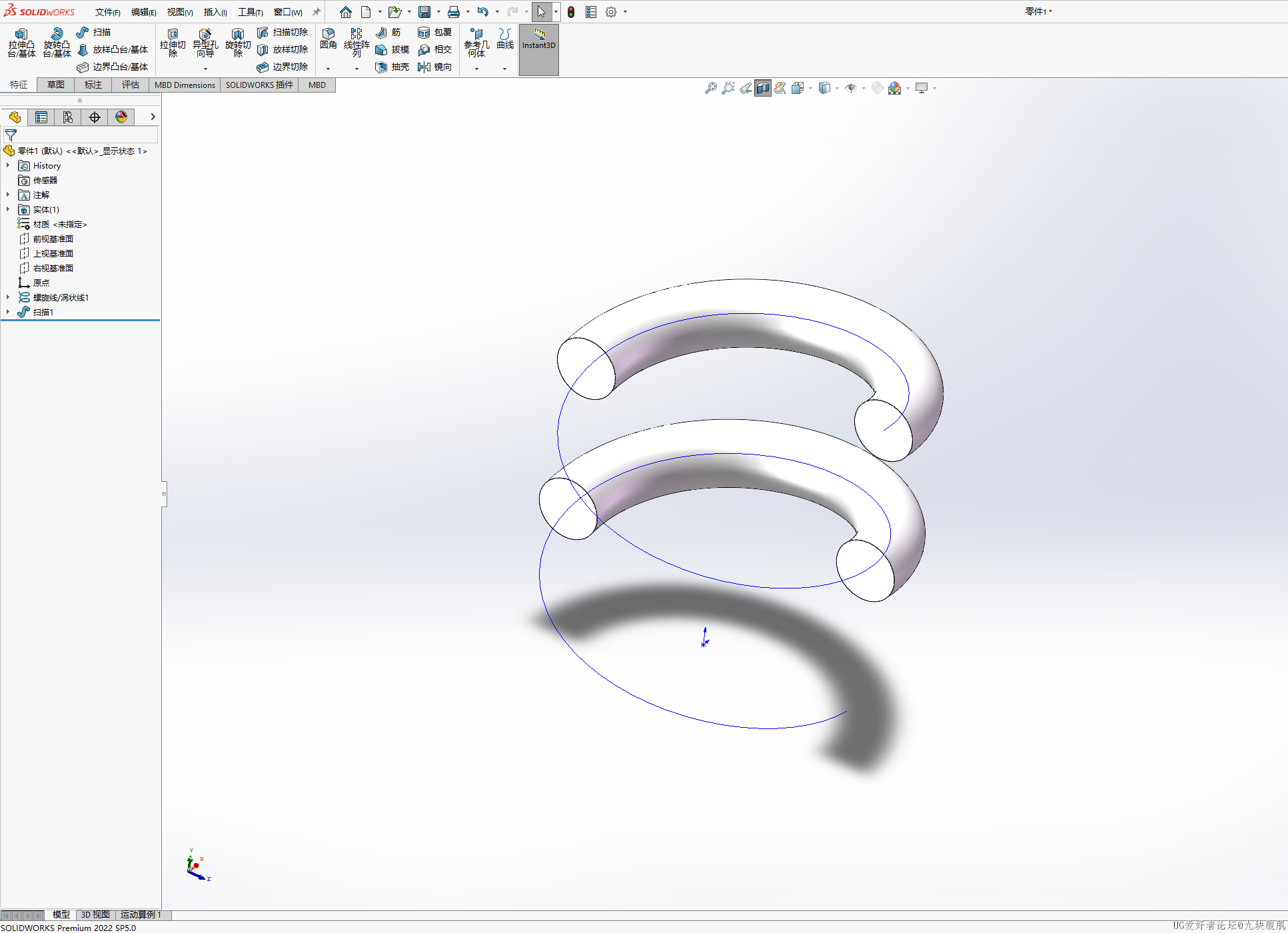Open 参考几何体 reference geometry
Image resolution: width=1288 pixels, height=933 pixels.
click(x=476, y=43)
